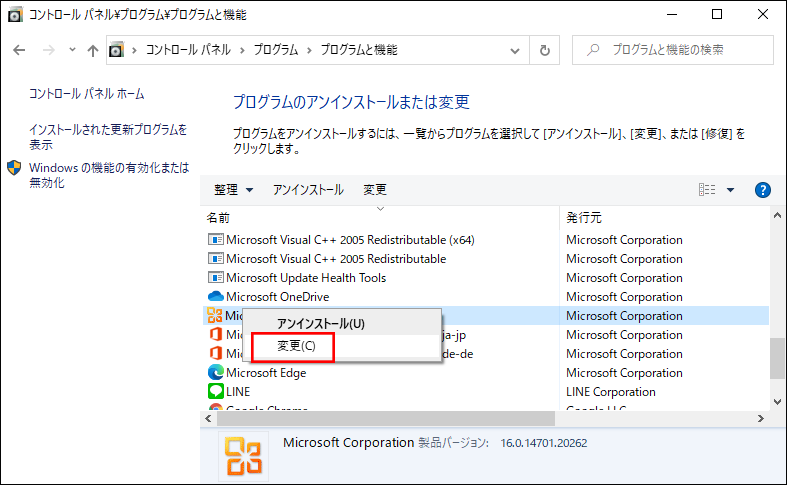Select LINE program entry

coord(238,392)
